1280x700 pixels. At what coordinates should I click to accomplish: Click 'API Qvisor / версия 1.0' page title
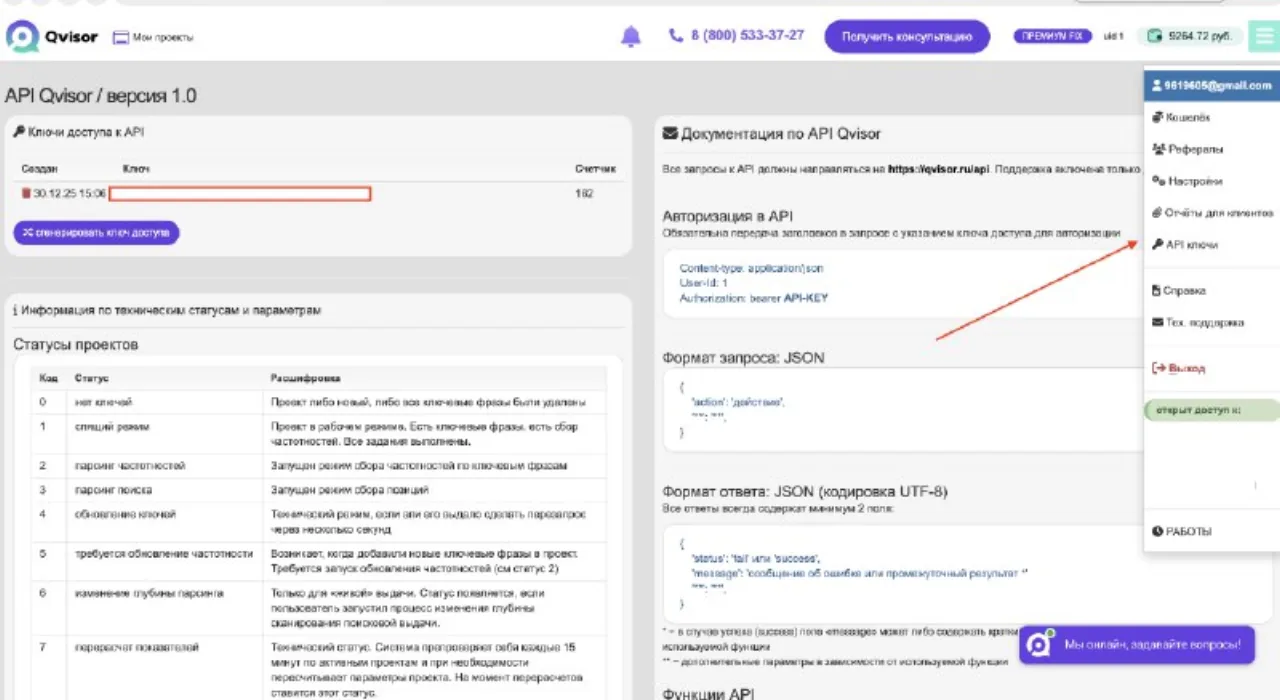[x=101, y=96]
